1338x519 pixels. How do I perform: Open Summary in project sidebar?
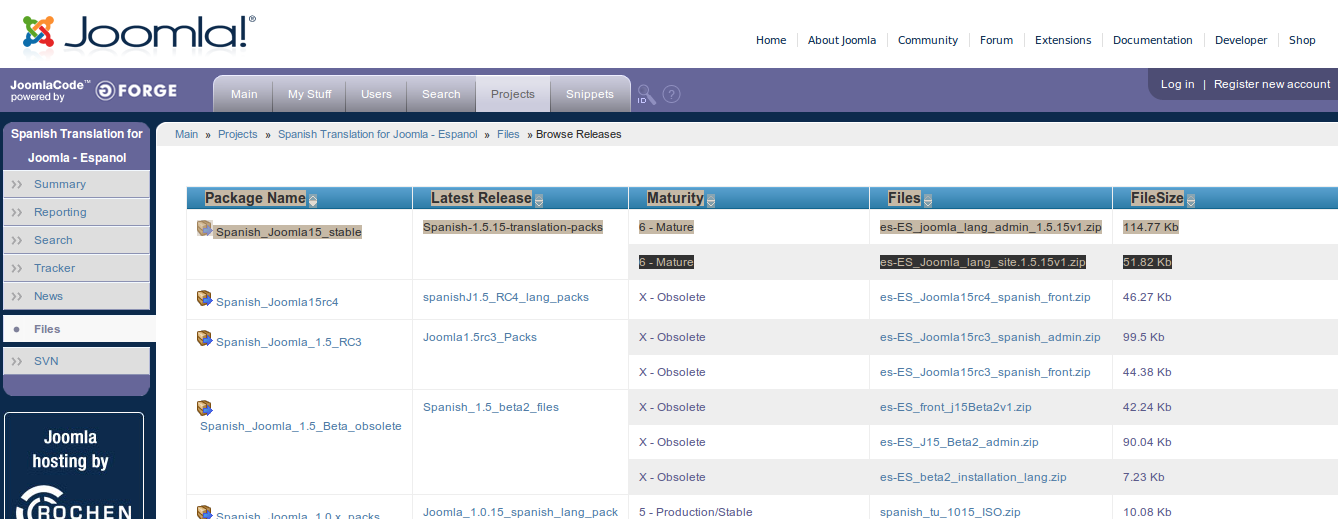(x=77, y=184)
